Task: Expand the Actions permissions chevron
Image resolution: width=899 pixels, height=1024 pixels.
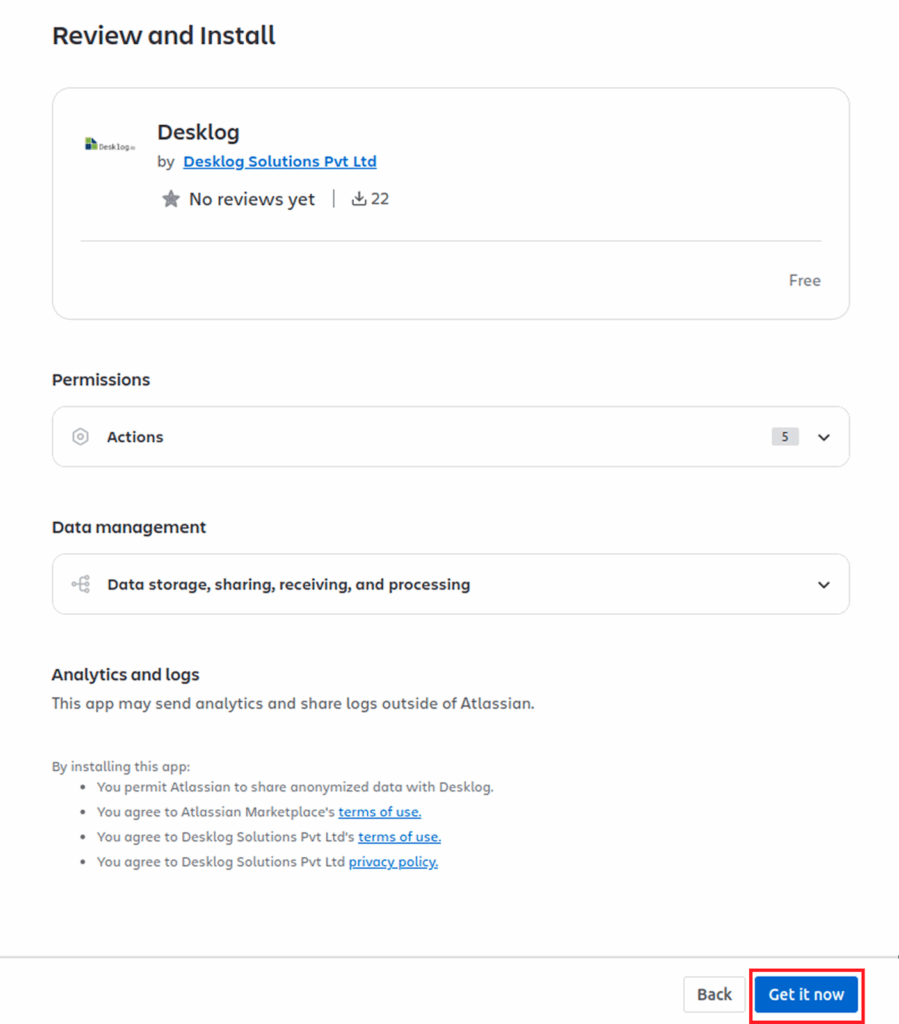Action: (x=824, y=437)
